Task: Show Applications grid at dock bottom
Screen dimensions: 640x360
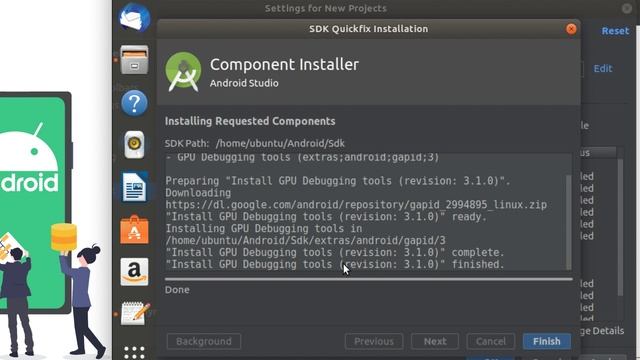Action: 134,353
